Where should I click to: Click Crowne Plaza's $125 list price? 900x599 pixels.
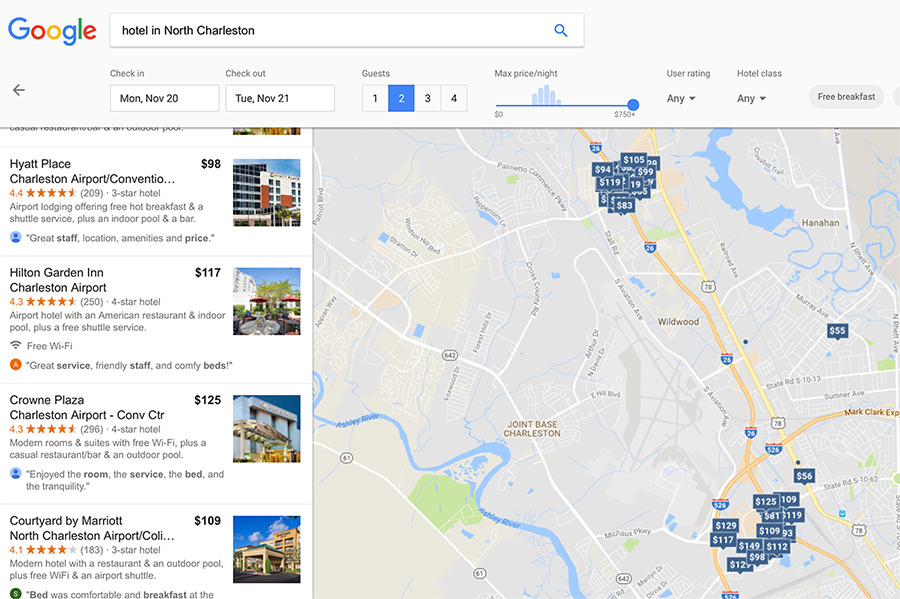click(x=207, y=400)
